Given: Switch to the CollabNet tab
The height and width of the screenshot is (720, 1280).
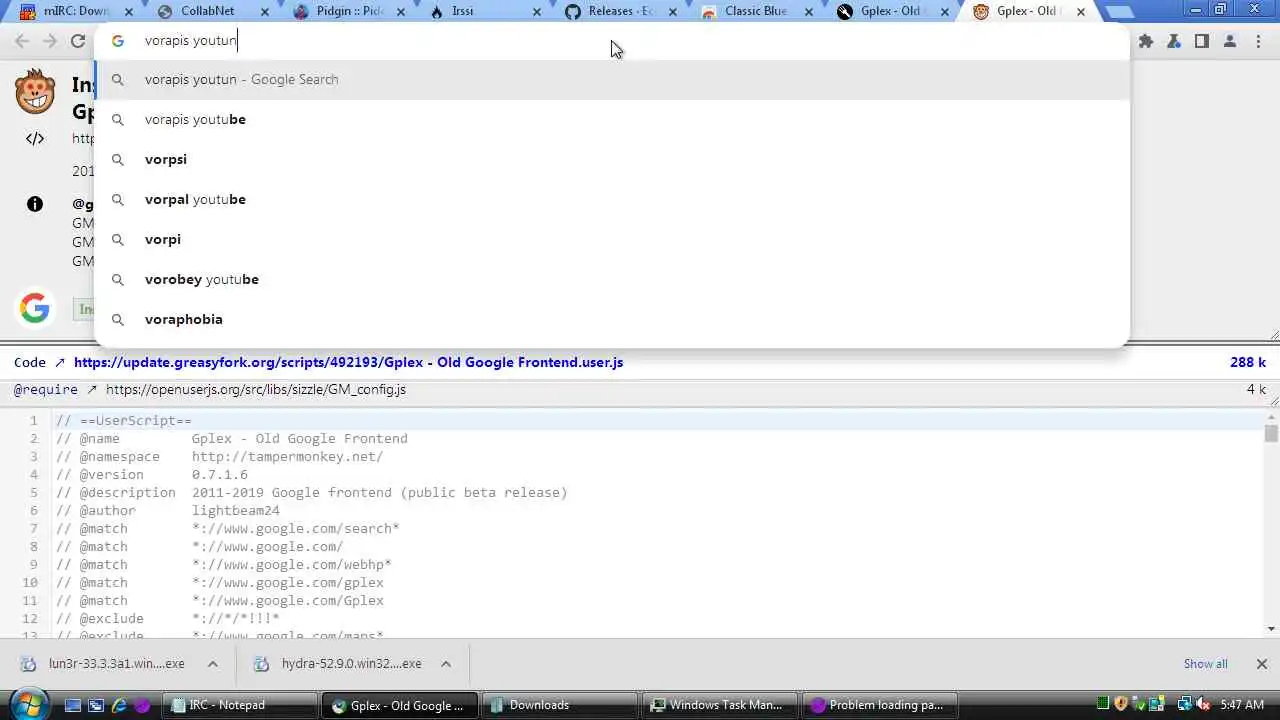Looking at the screenshot, I should click(x=207, y=11).
